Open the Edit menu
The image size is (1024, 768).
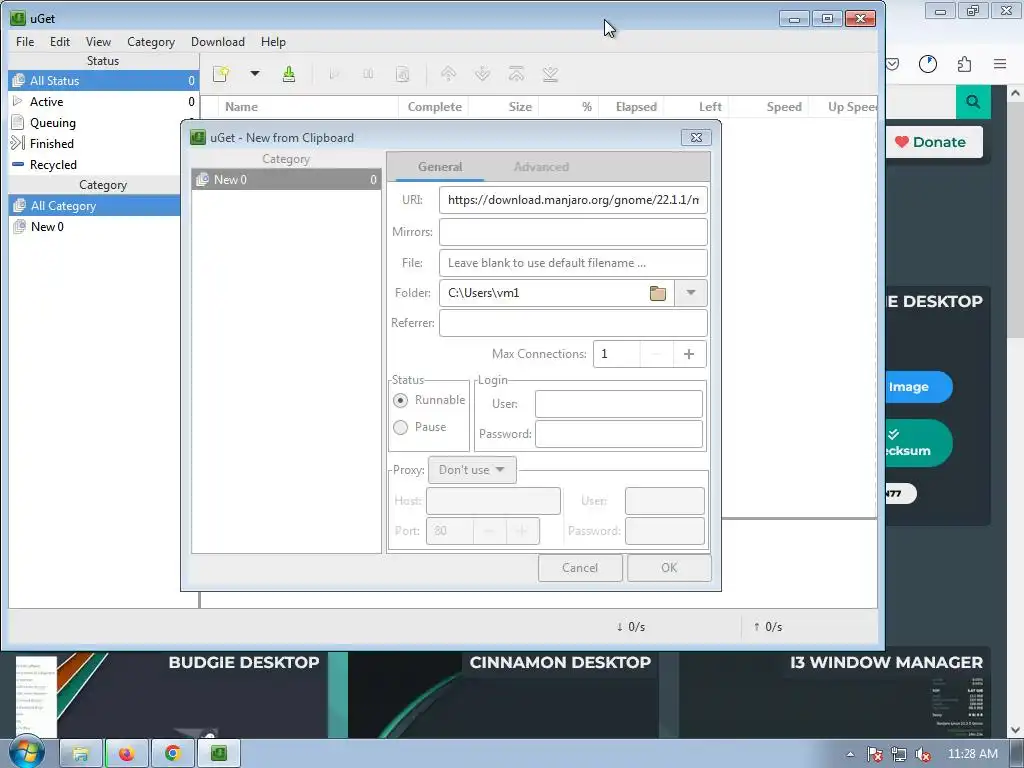tap(59, 42)
